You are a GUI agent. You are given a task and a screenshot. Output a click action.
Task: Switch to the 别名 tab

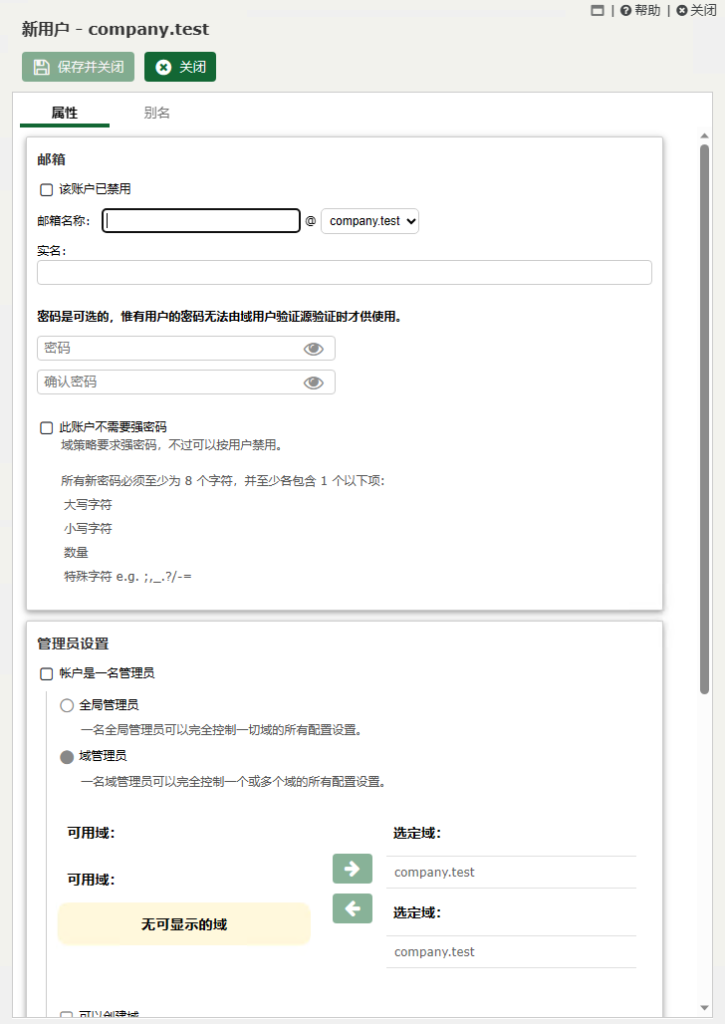157,113
